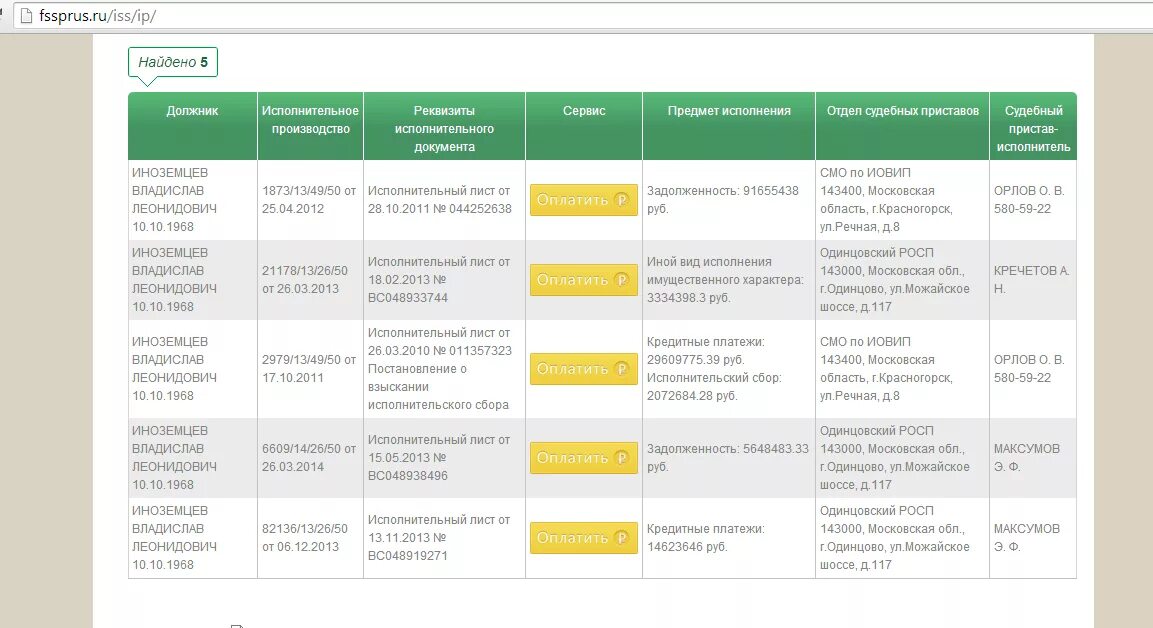Expand the Предмет исполнения column header
The height and width of the screenshot is (628, 1153).
tap(729, 111)
